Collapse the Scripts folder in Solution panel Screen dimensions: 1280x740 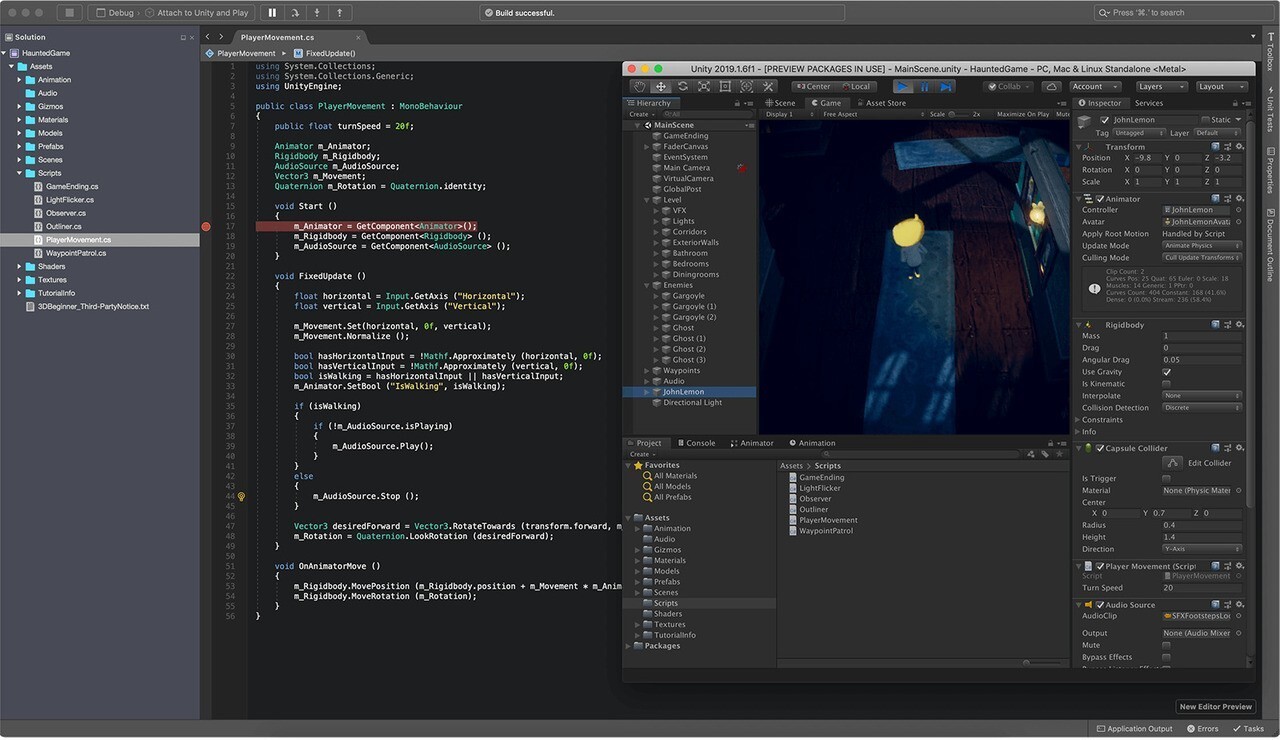20,173
